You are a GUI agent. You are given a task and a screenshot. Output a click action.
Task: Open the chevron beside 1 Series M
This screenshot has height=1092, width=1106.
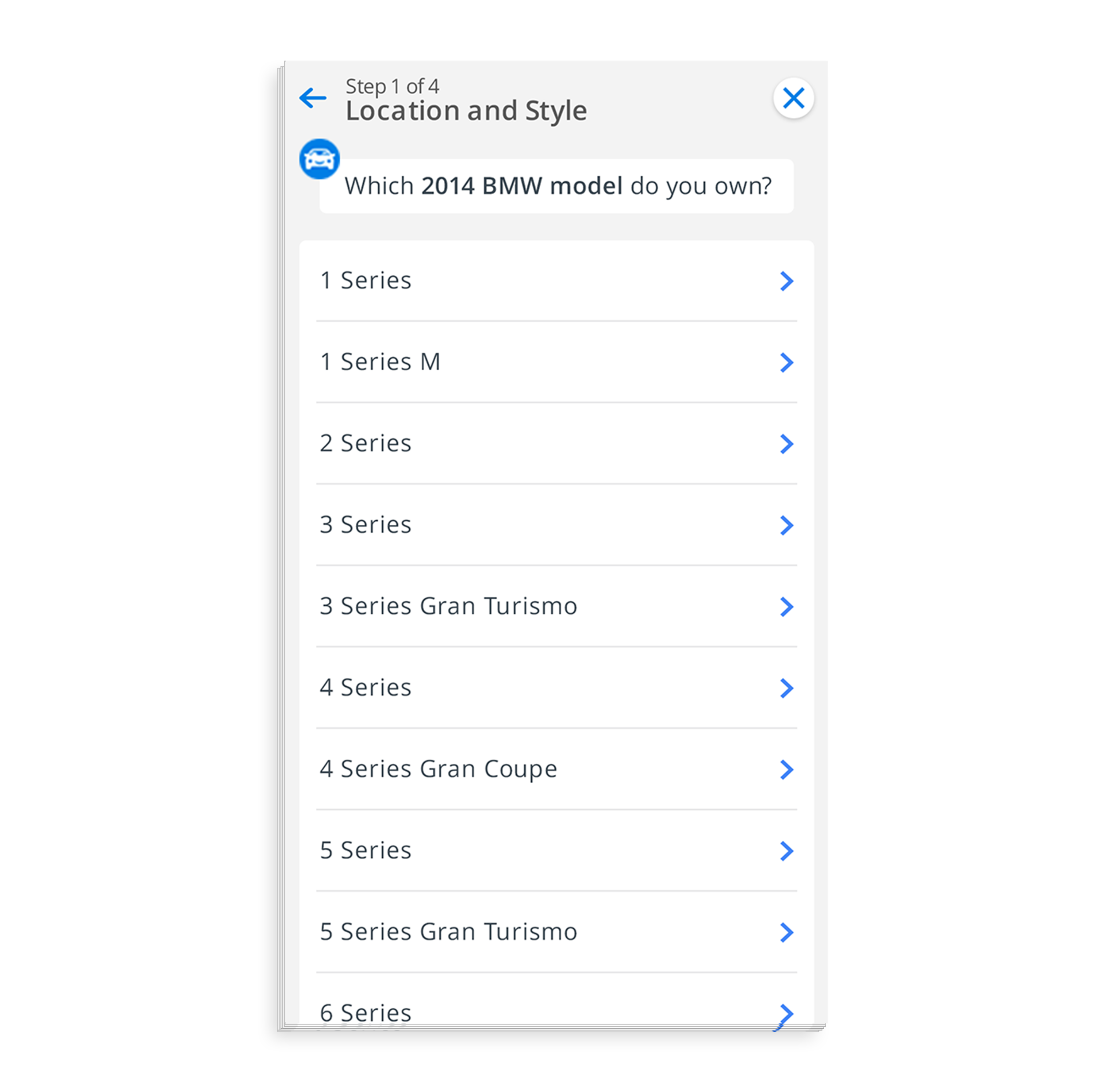(x=787, y=362)
